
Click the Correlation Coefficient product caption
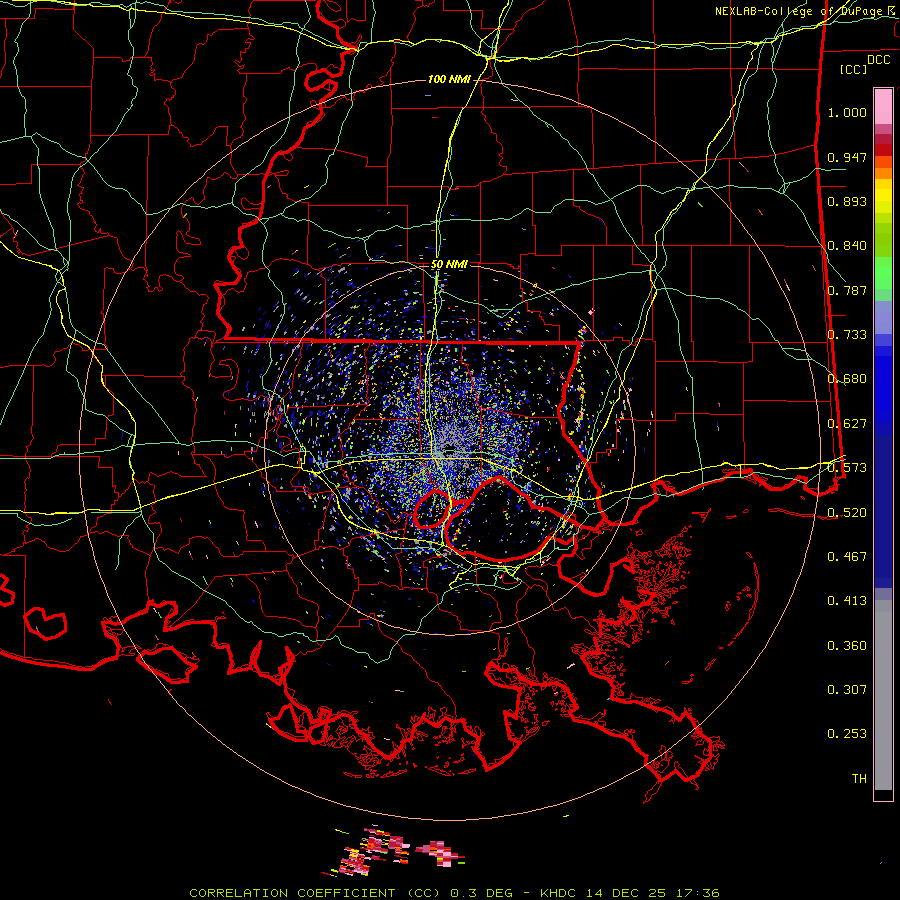[454, 893]
